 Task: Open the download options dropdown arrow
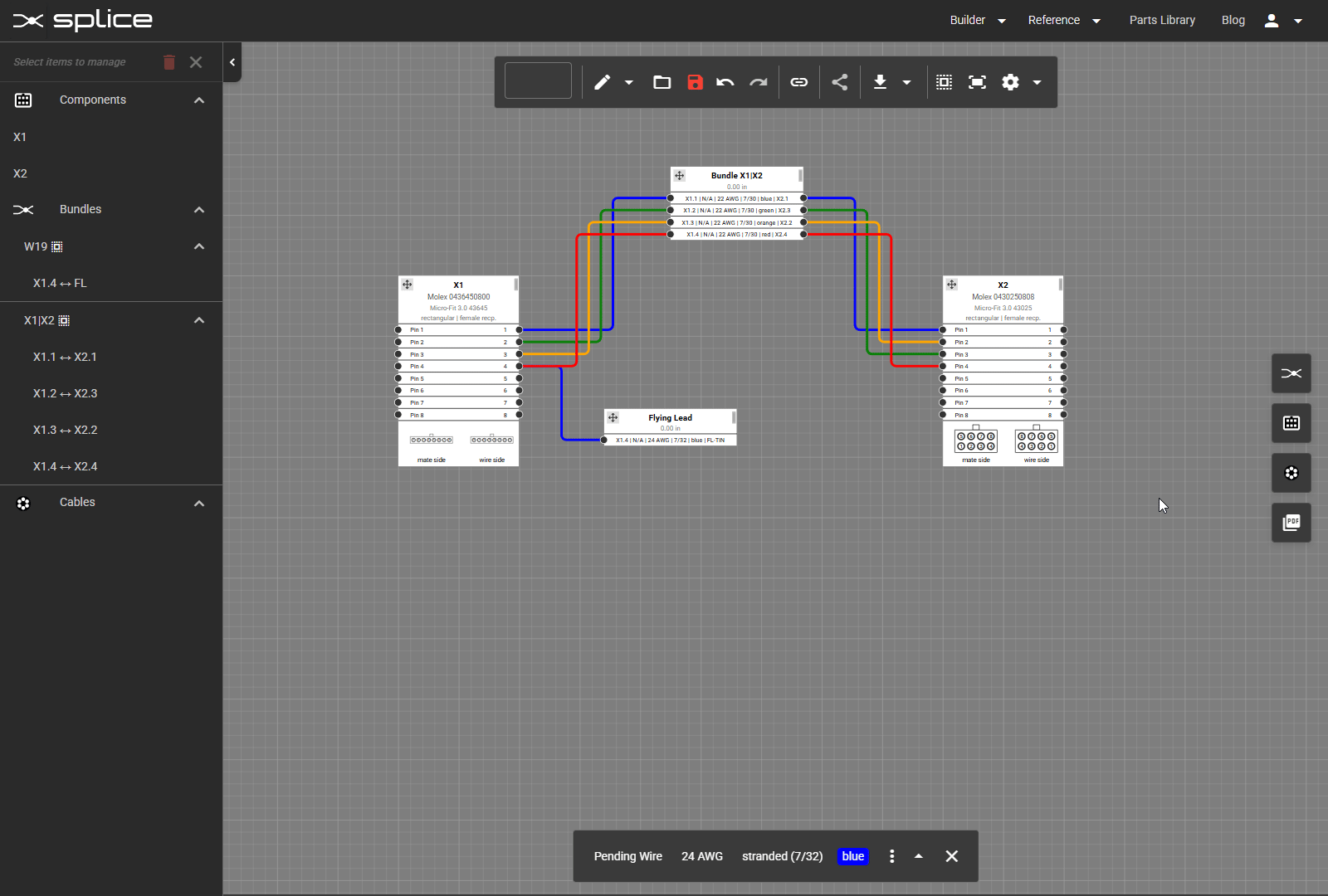pyautogui.click(x=906, y=82)
